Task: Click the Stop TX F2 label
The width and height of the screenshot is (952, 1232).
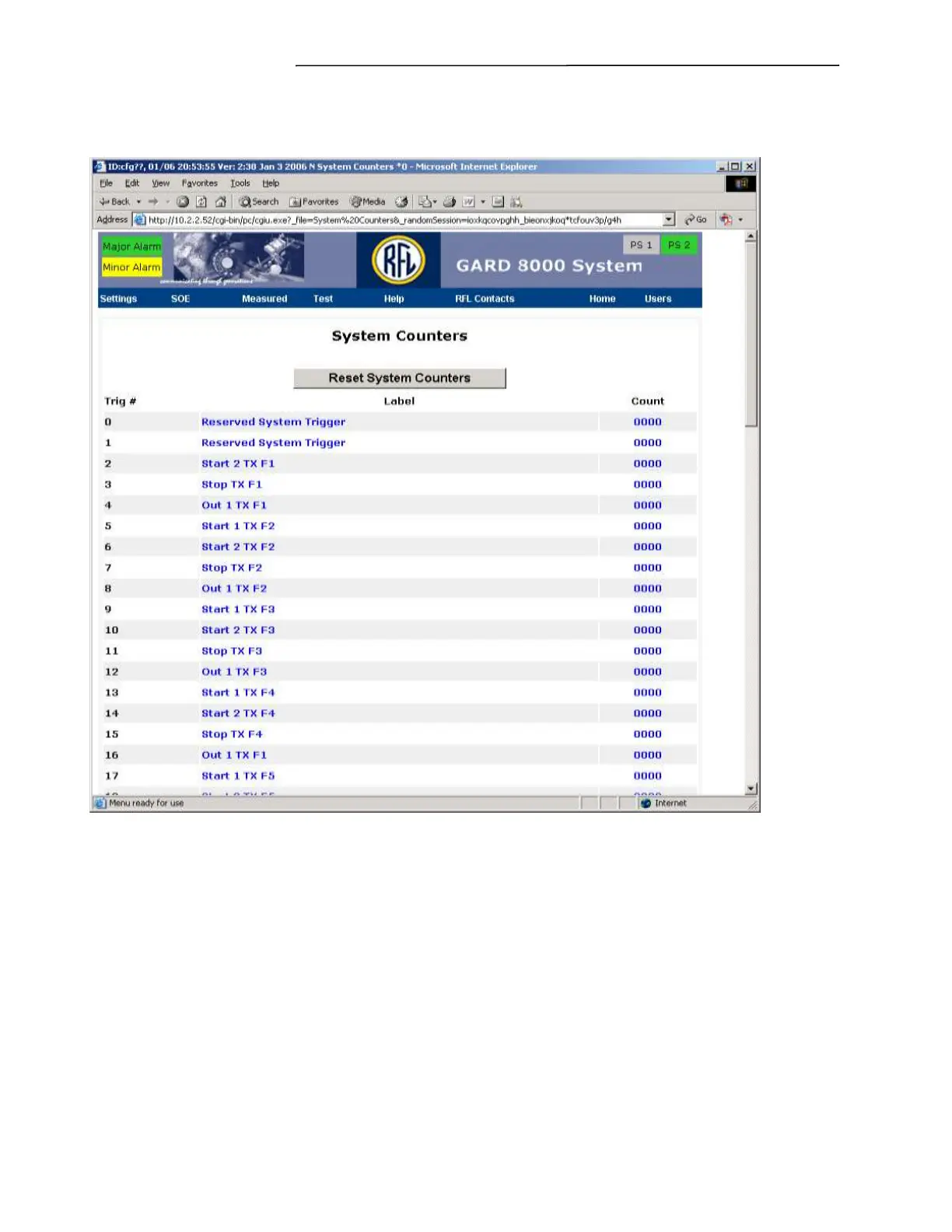Action: pos(232,568)
